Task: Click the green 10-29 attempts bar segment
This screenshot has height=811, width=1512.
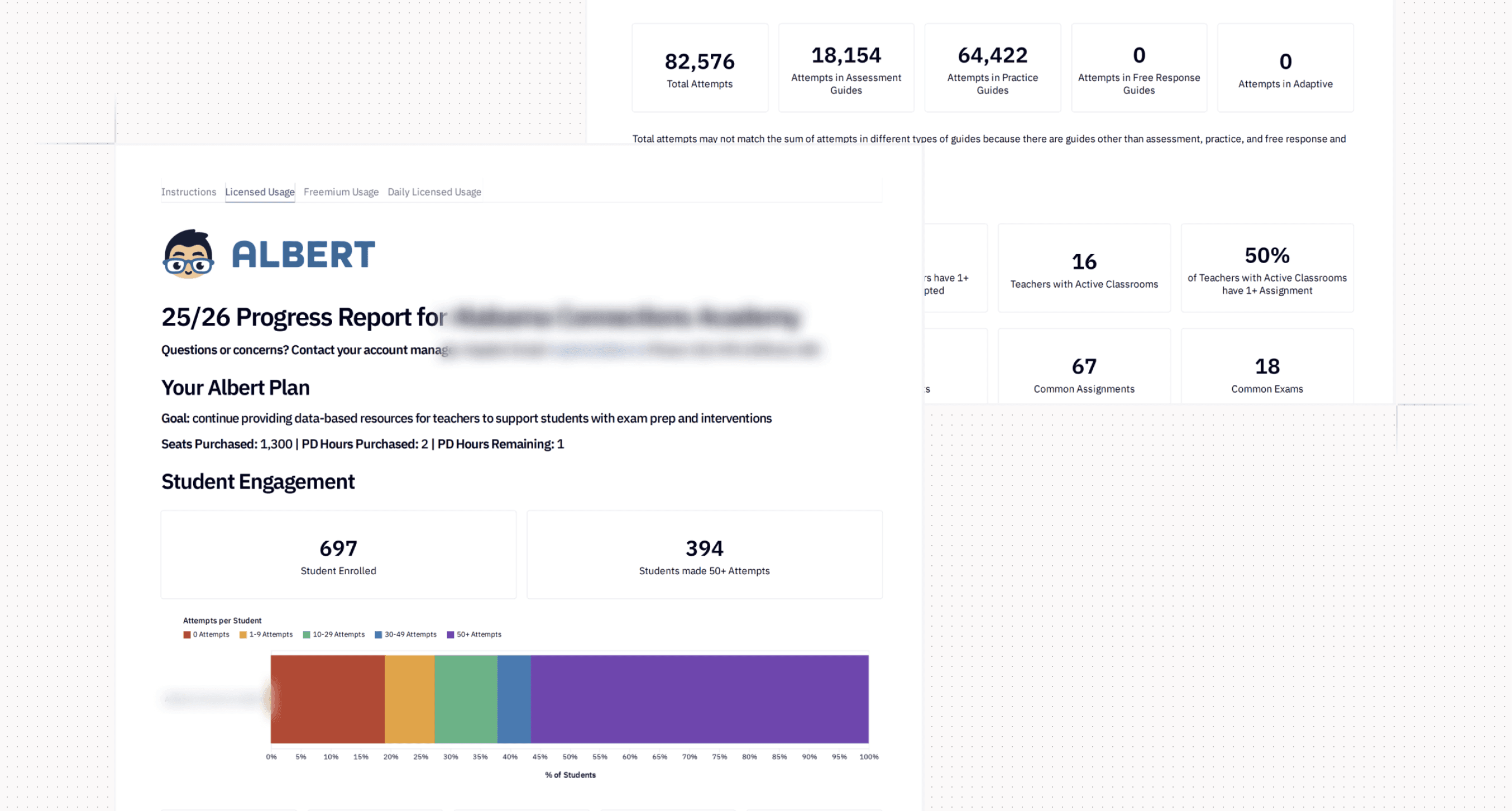Action: [466, 699]
